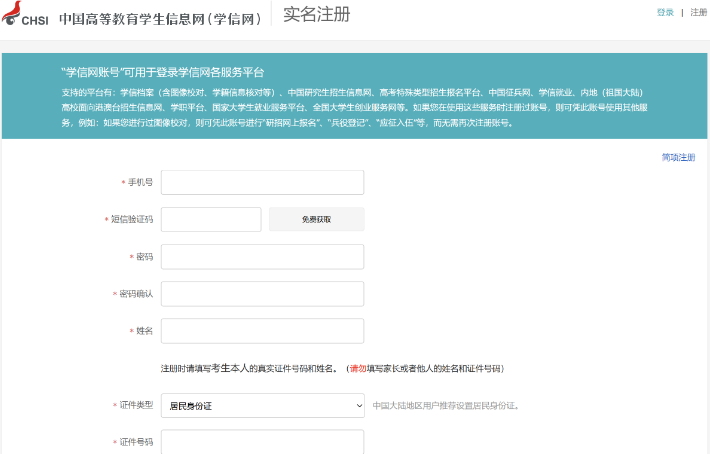Image resolution: width=710 pixels, height=454 pixels.
Task: Click the 注册时请填写考生本人 notice text
Action: (250, 368)
